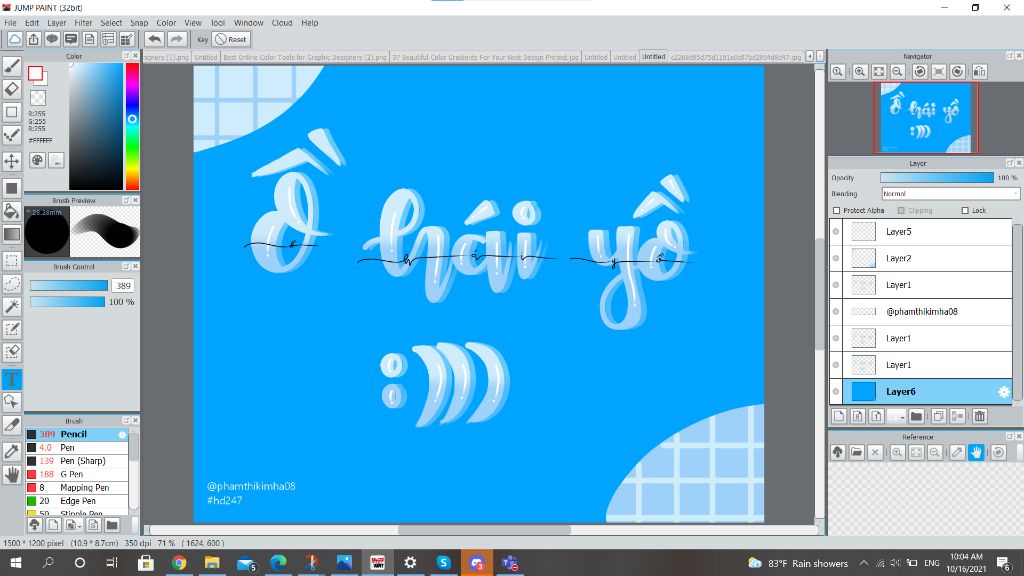
Task: Open Skype from the taskbar
Action: click(x=443, y=562)
